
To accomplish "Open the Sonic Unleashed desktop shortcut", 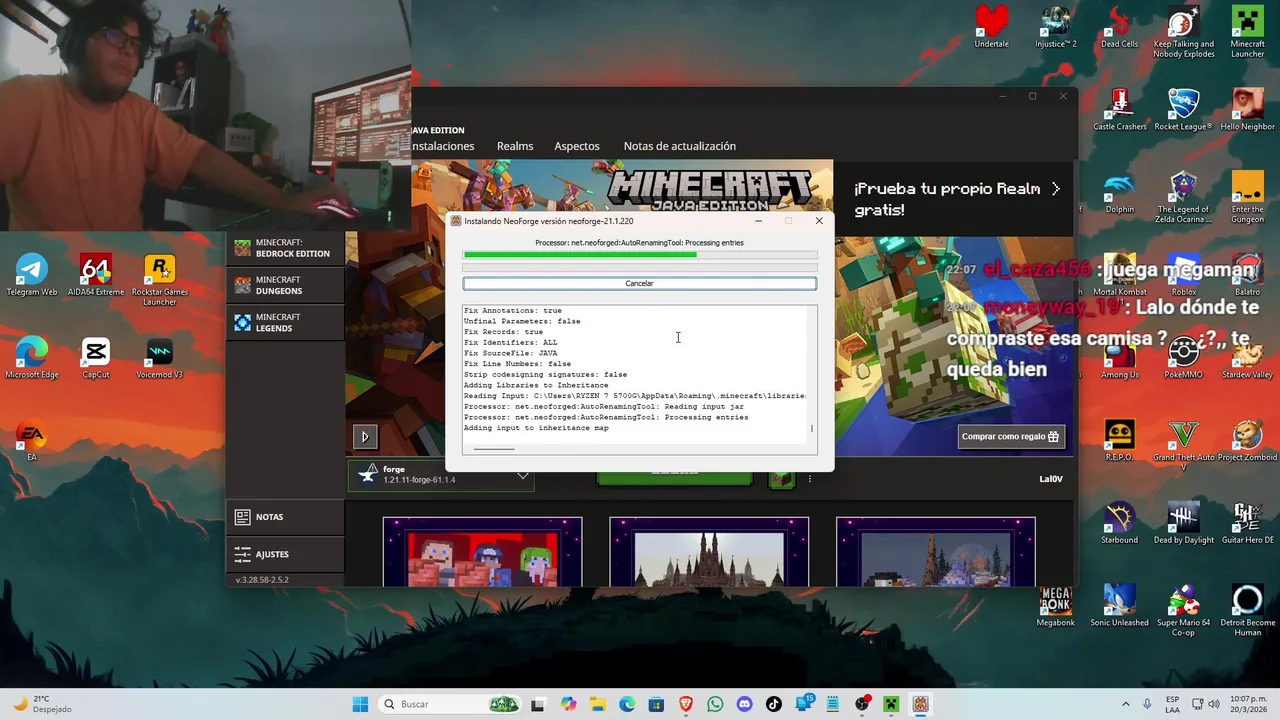I will click(x=1119, y=607).
